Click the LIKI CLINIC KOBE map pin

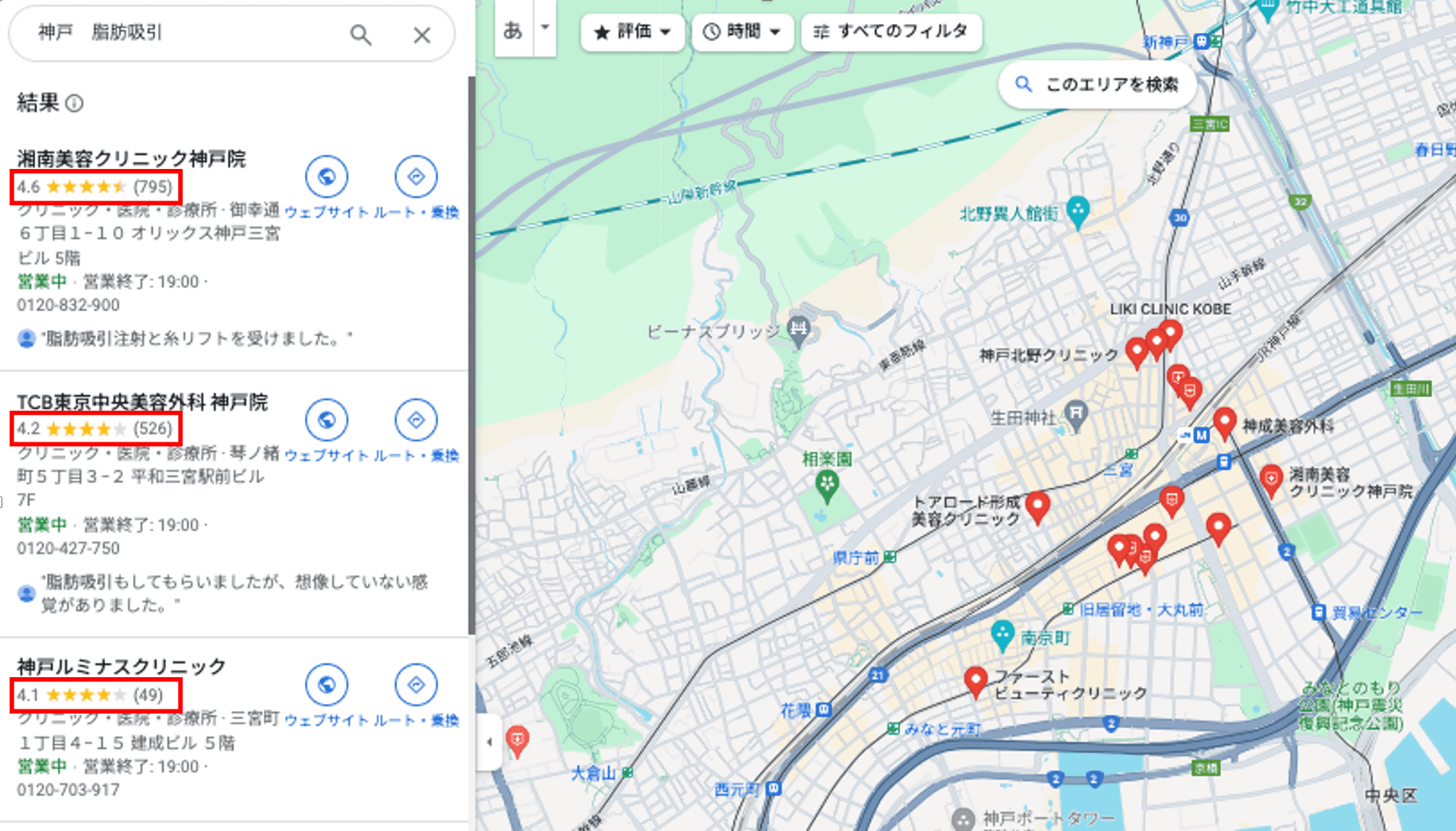pos(1170,334)
